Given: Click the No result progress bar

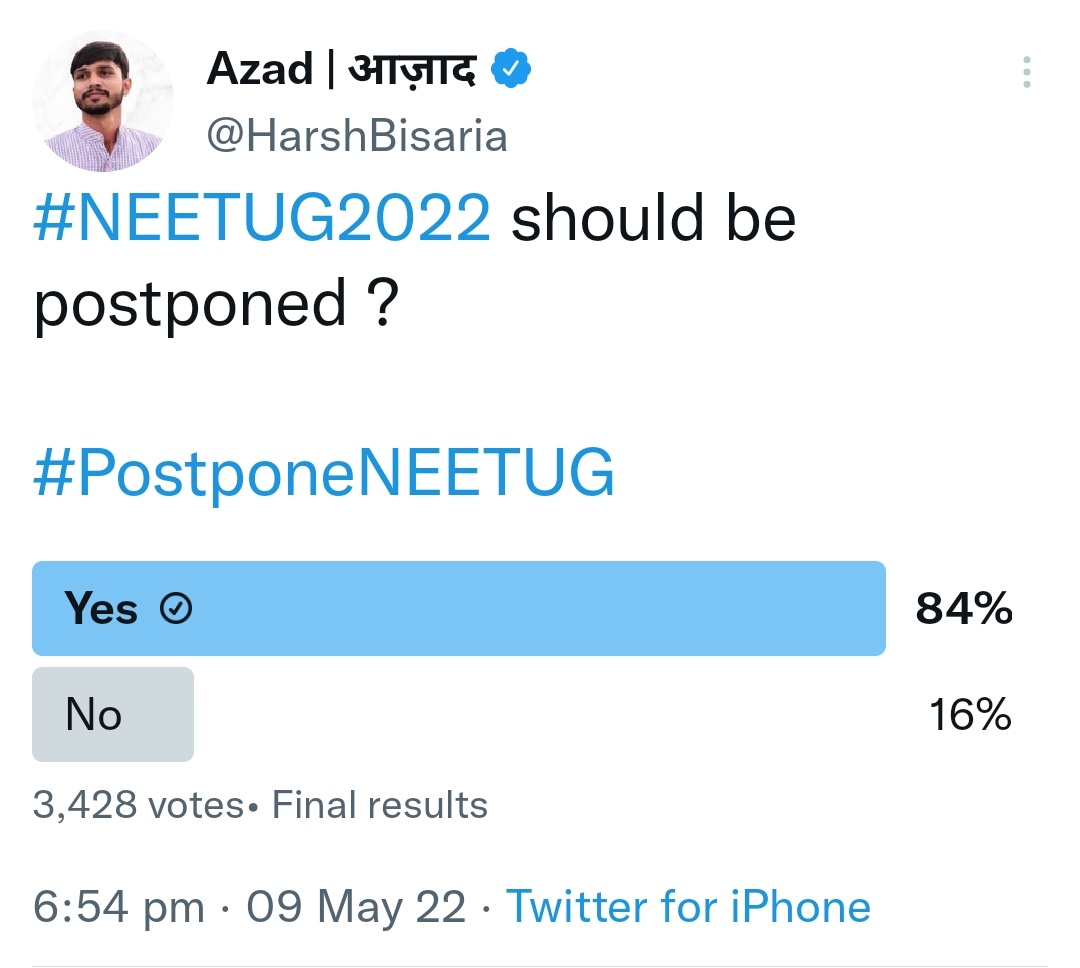Looking at the screenshot, I should tap(112, 713).
